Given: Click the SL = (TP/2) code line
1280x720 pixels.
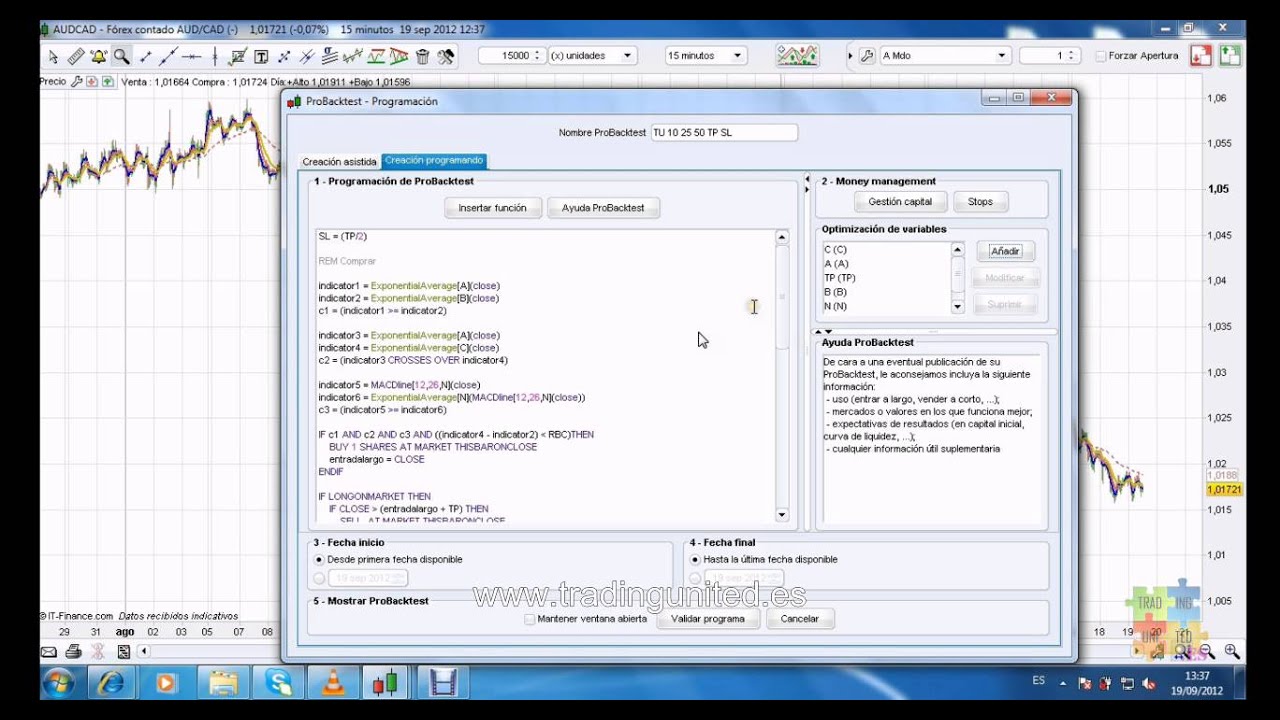Looking at the screenshot, I should [343, 237].
